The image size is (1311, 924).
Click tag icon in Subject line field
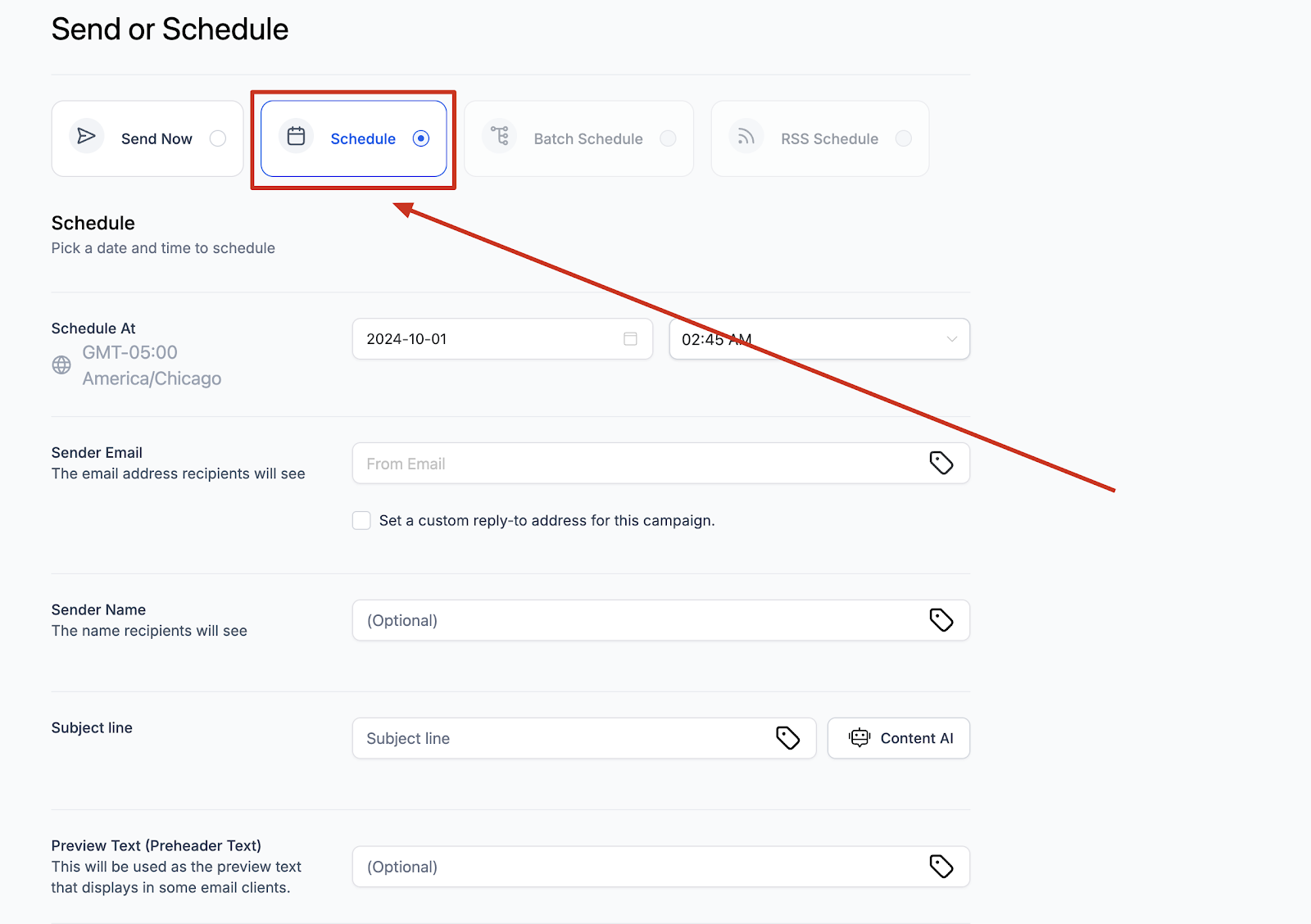(788, 738)
